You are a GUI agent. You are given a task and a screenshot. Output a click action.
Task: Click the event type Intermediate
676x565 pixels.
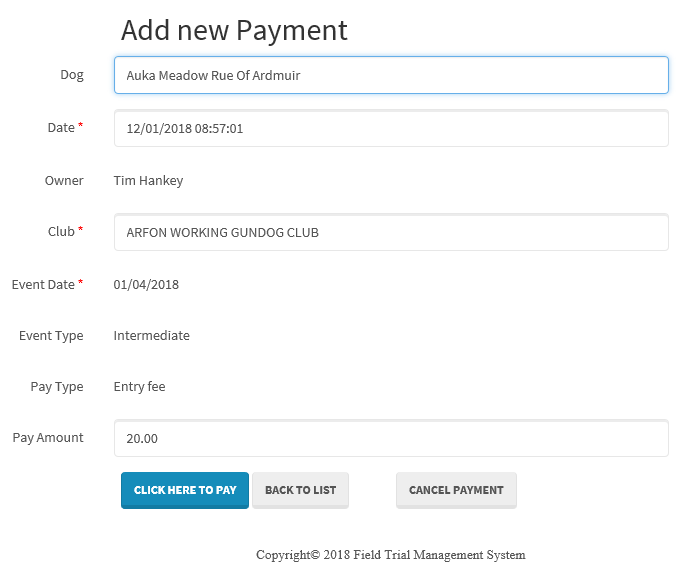point(151,335)
